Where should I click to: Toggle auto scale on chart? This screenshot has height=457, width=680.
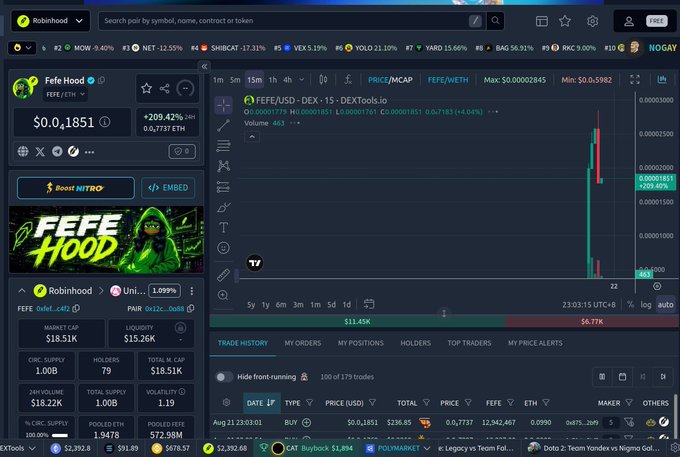[x=665, y=304]
